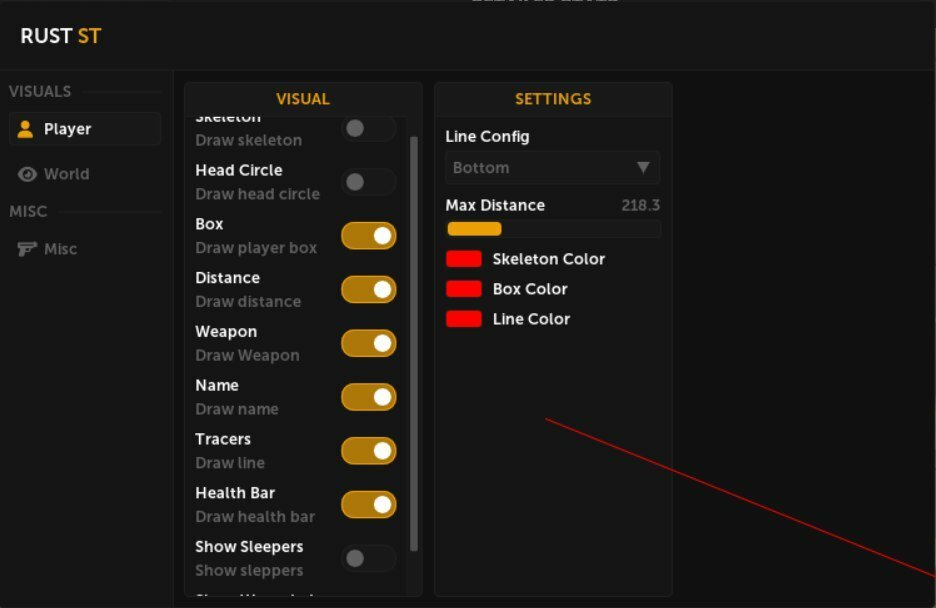Switch to the World section
Screen dimensions: 936x608
point(85,174)
